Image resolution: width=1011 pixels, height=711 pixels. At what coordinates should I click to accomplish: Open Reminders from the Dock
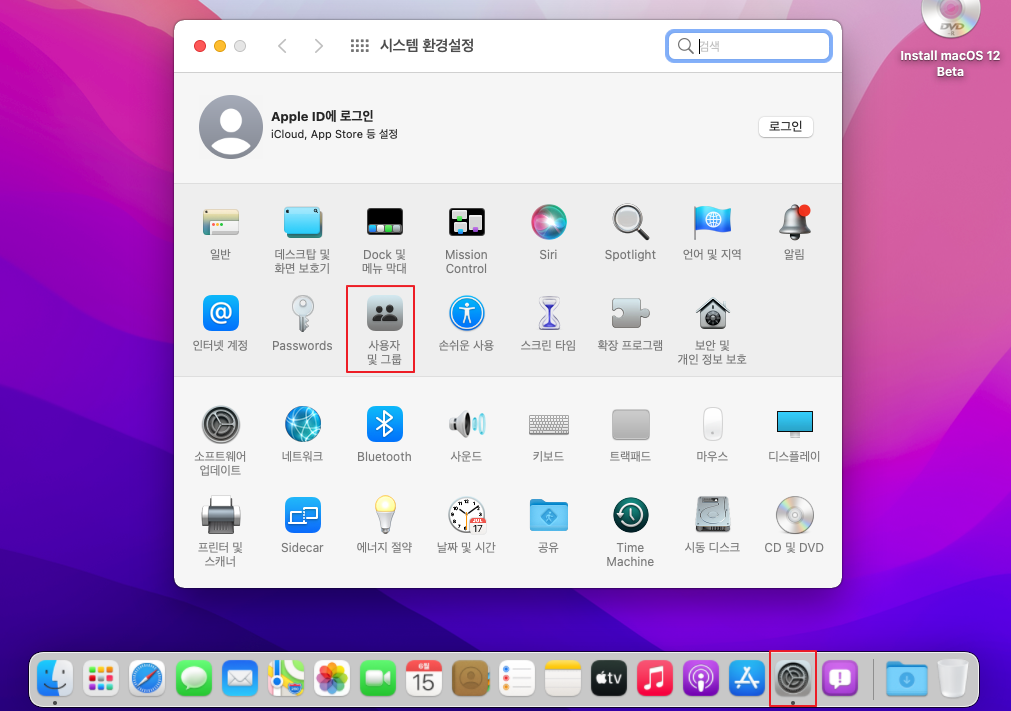coord(516,678)
